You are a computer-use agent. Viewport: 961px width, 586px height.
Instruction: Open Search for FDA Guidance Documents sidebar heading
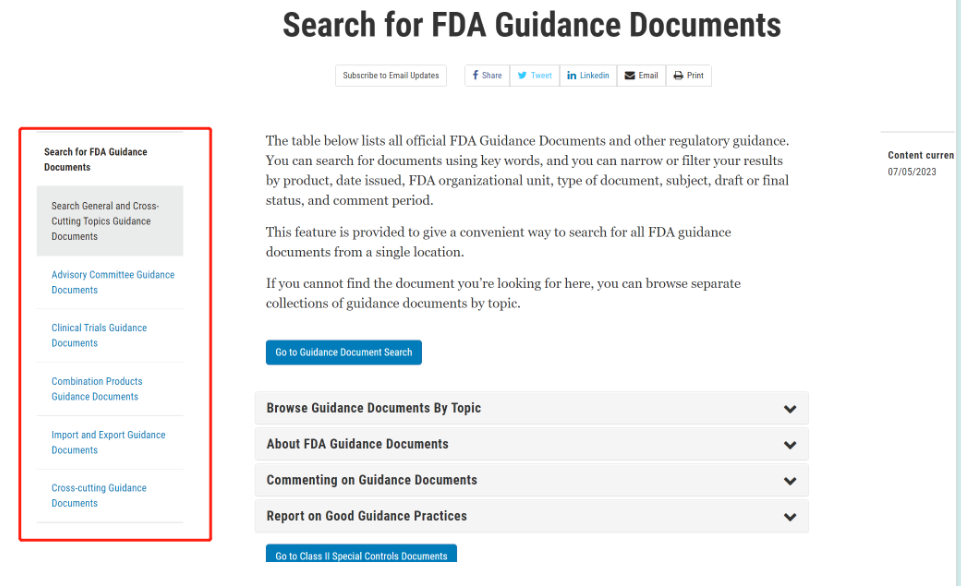[95, 160]
